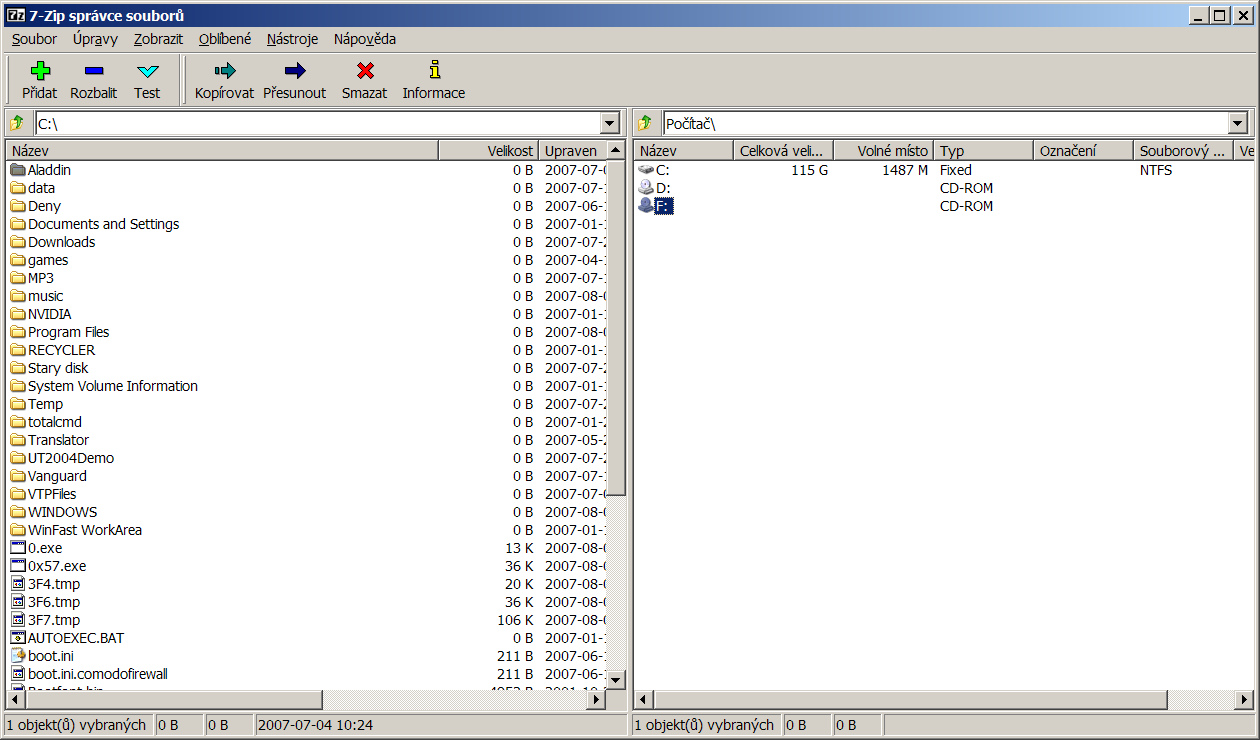Screen dimensions: 1260x740
Task: Select the MP3 folder name
Action: pyautogui.click(x=41, y=278)
